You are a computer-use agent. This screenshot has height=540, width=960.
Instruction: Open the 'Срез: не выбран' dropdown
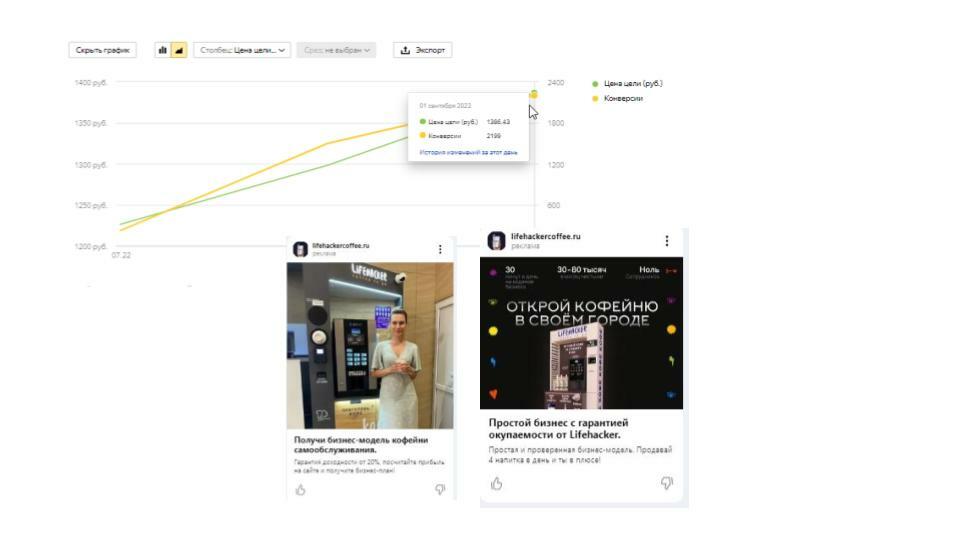click(336, 50)
